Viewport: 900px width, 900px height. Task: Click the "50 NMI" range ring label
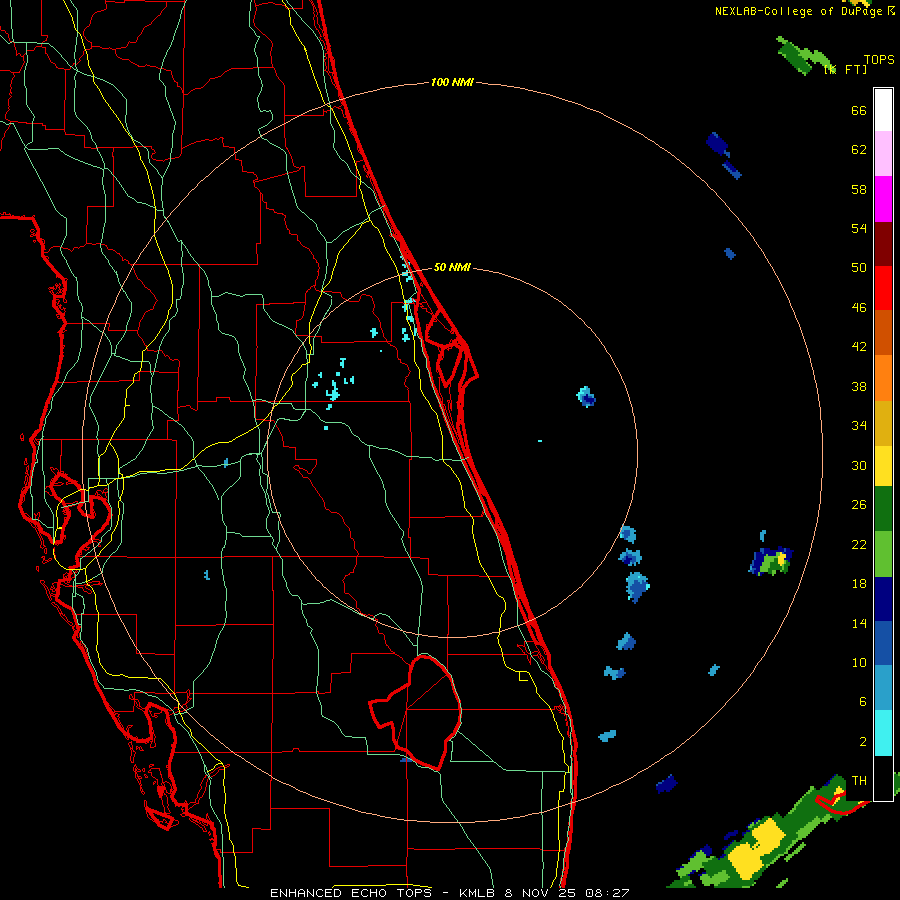452,267
